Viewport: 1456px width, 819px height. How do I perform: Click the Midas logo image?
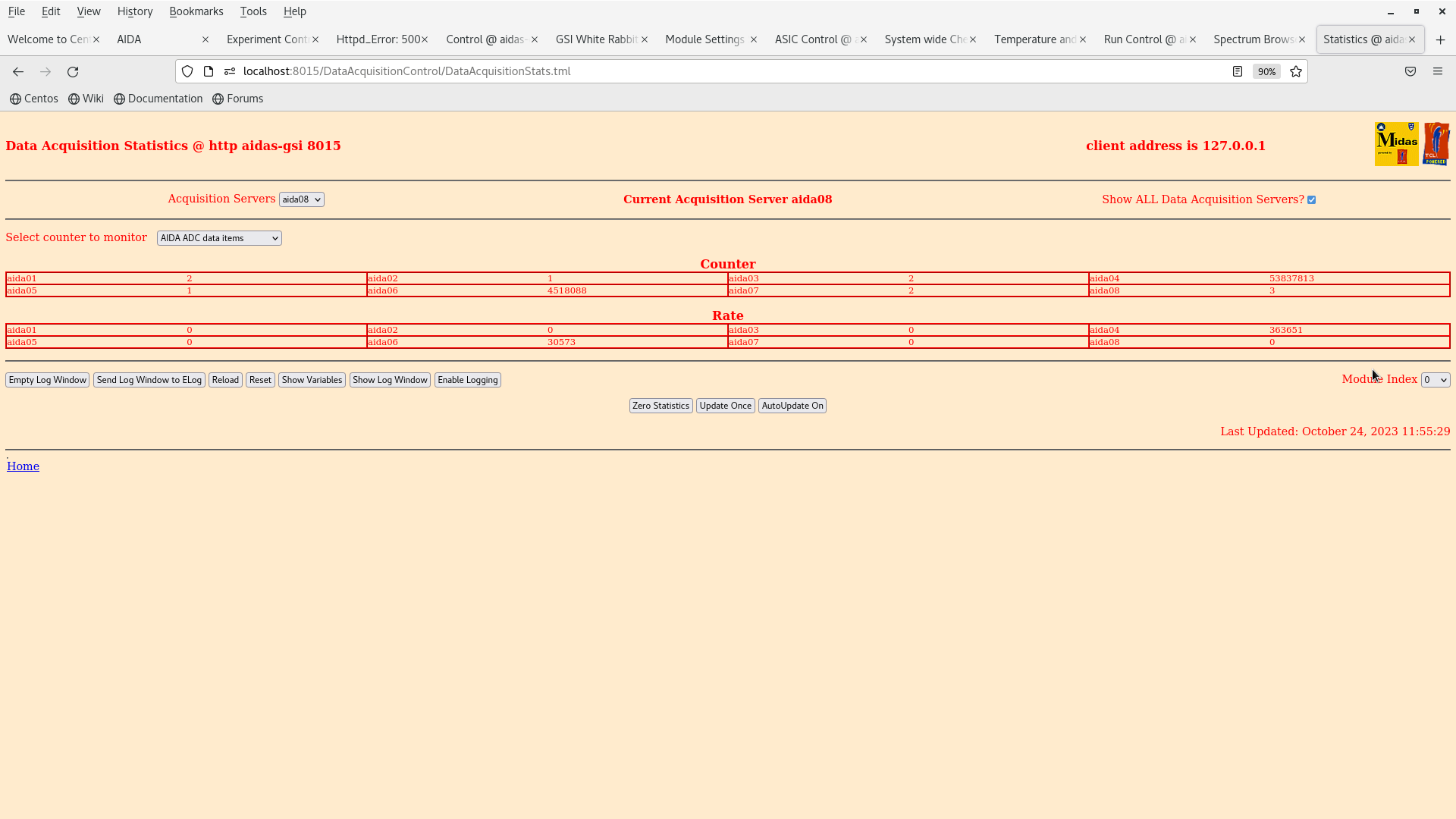click(1396, 143)
